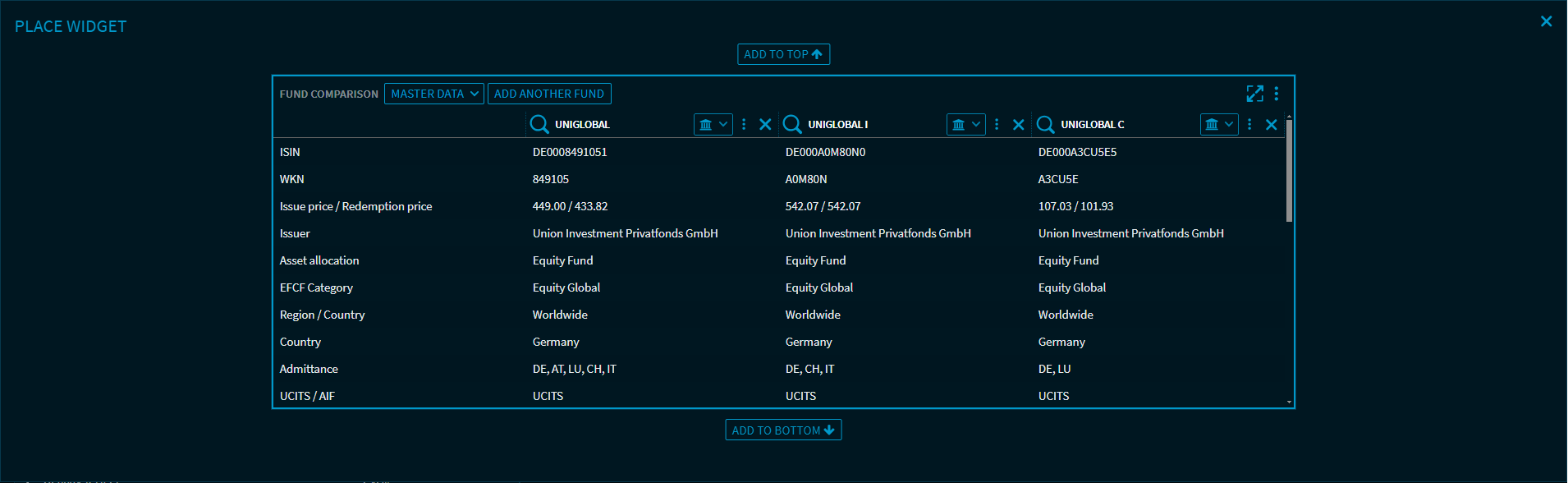Image resolution: width=1568 pixels, height=483 pixels.
Task: Click Add to Bottom button
Action: click(x=783, y=430)
